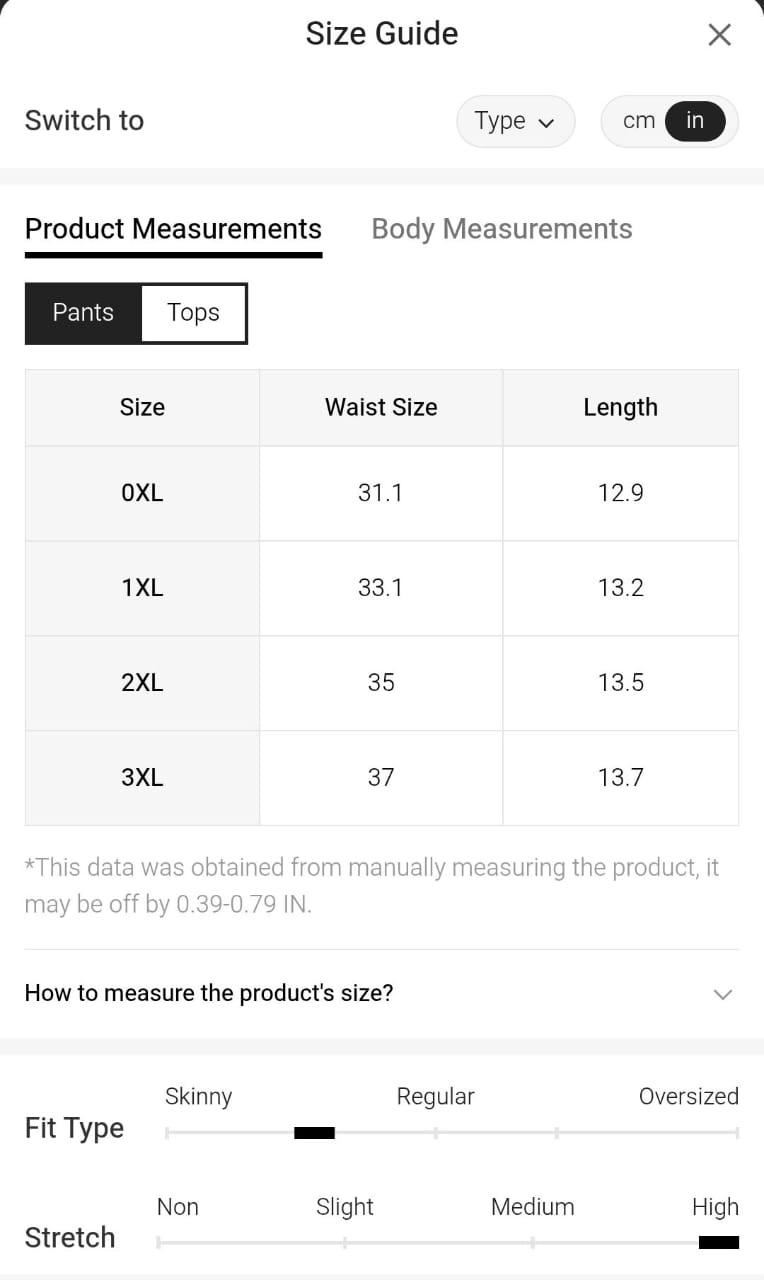Switch to Body Measurements tab
764x1280 pixels.
(501, 229)
